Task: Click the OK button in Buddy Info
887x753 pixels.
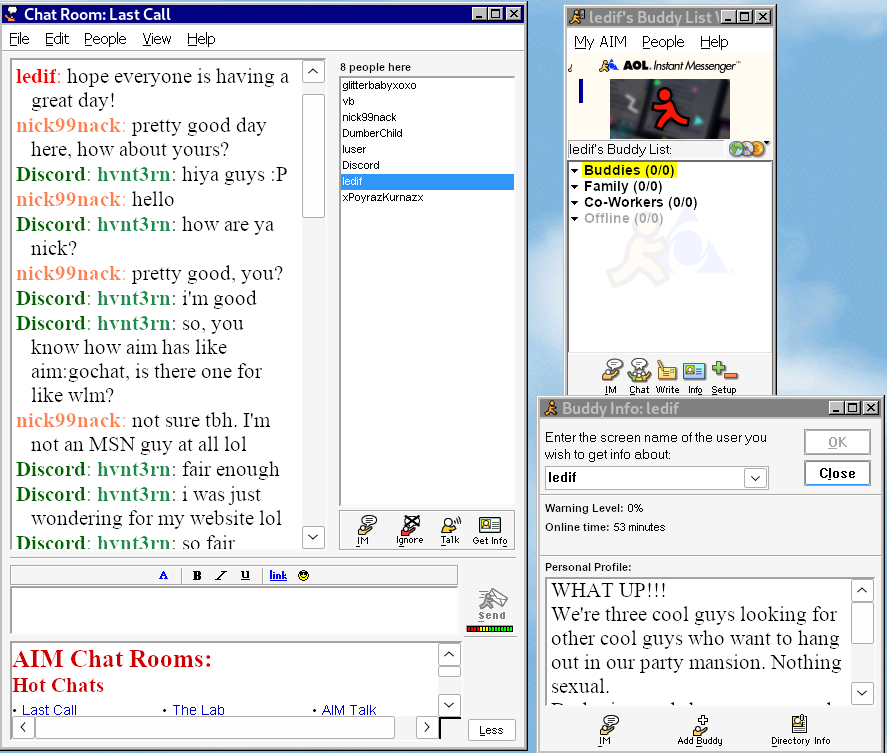Action: tap(837, 442)
